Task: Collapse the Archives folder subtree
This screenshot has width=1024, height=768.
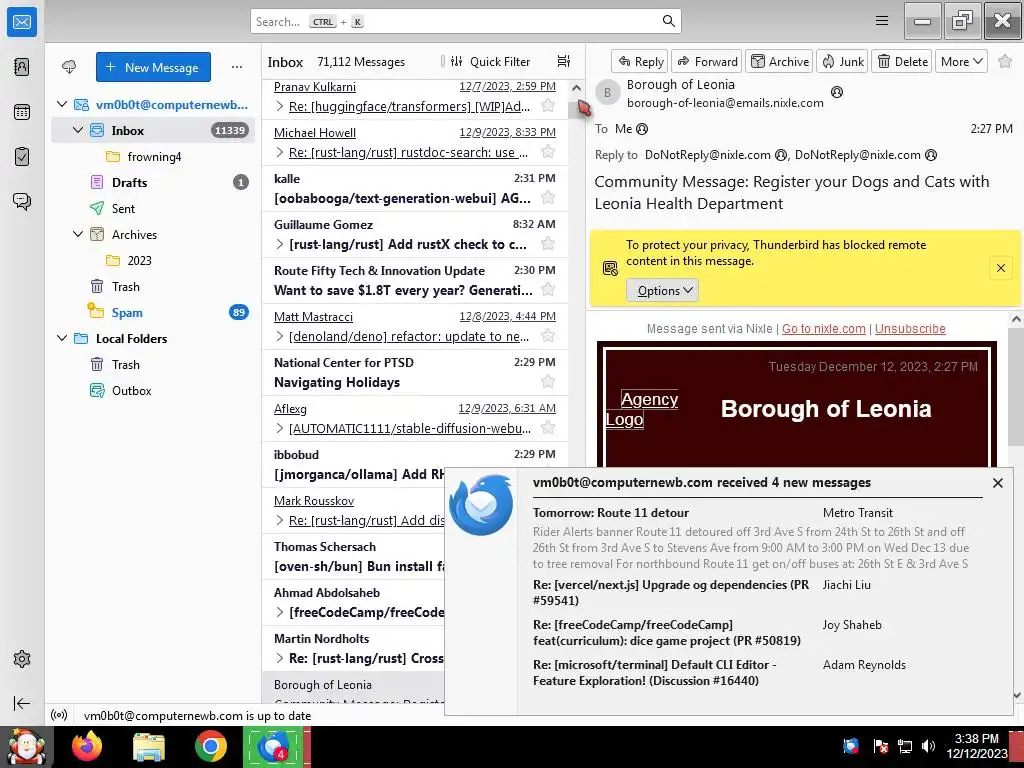Action: pos(78,234)
